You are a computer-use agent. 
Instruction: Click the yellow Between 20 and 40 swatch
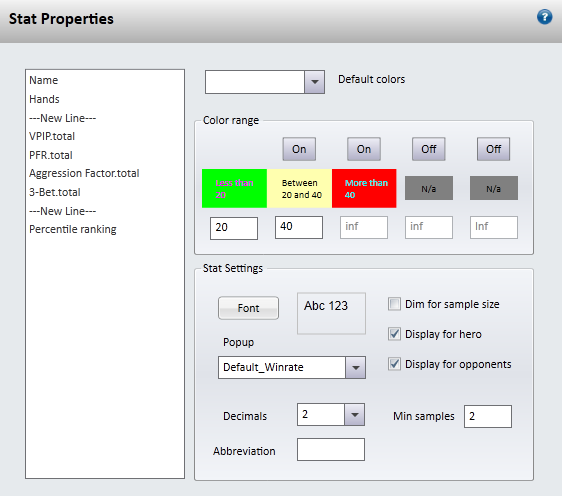tap(300, 189)
